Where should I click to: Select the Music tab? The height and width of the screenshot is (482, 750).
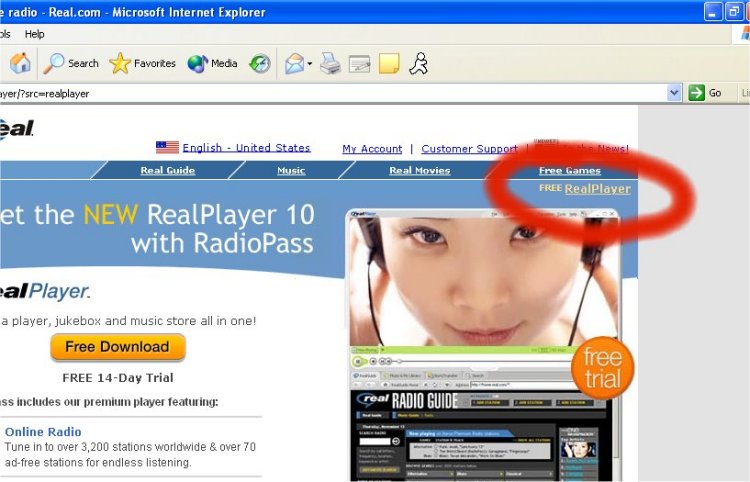[x=291, y=170]
